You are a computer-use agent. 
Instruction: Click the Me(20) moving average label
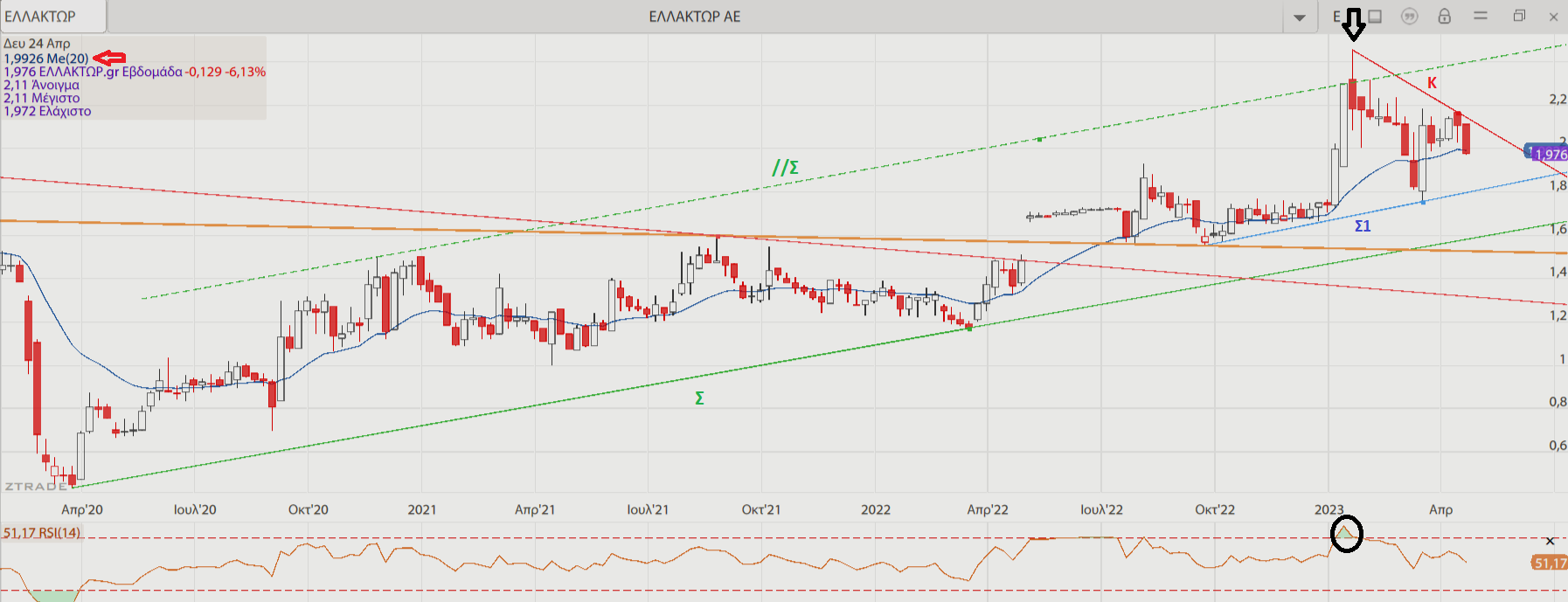coord(46,59)
